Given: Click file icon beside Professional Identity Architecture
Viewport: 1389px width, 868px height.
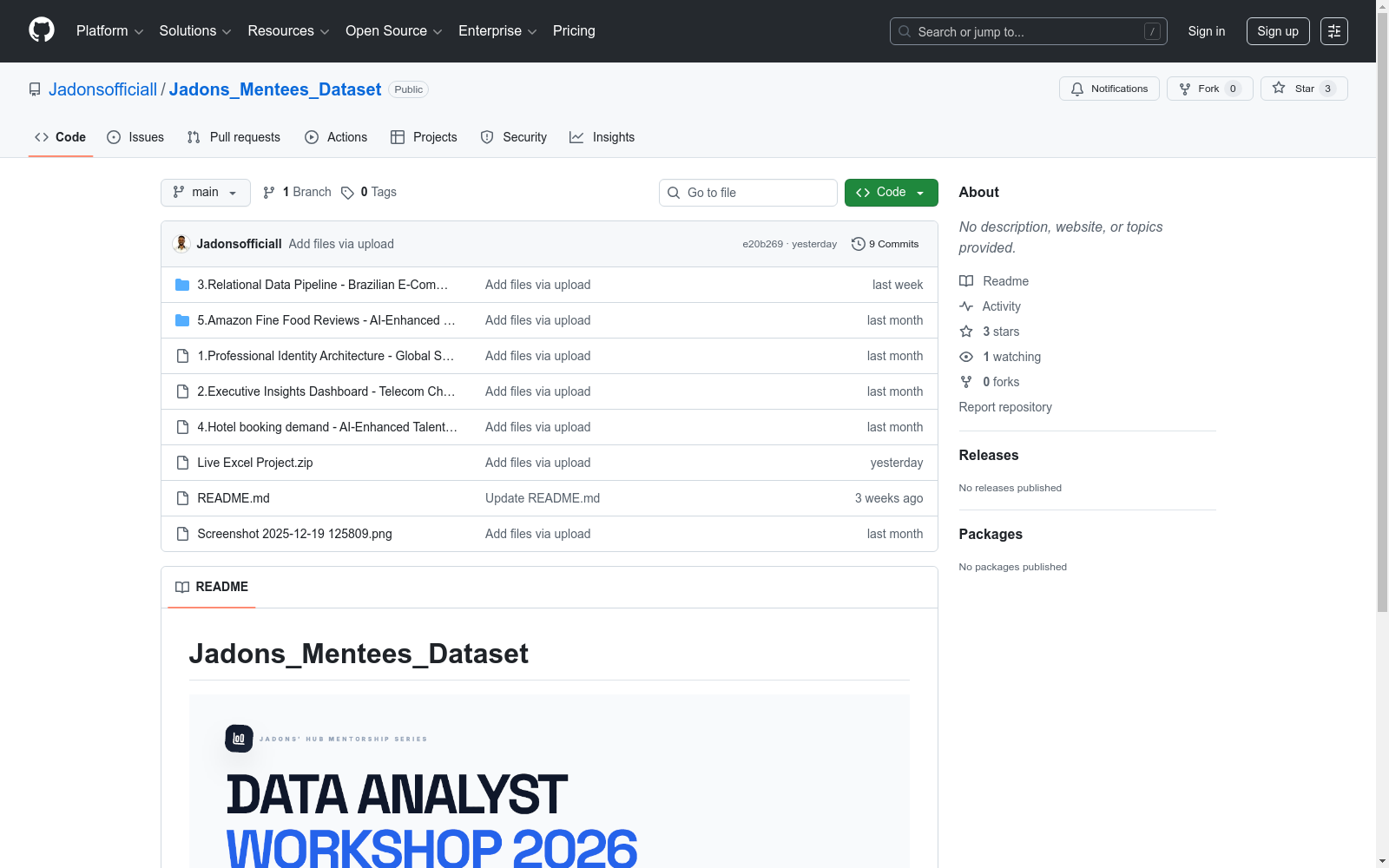Looking at the screenshot, I should (182, 356).
